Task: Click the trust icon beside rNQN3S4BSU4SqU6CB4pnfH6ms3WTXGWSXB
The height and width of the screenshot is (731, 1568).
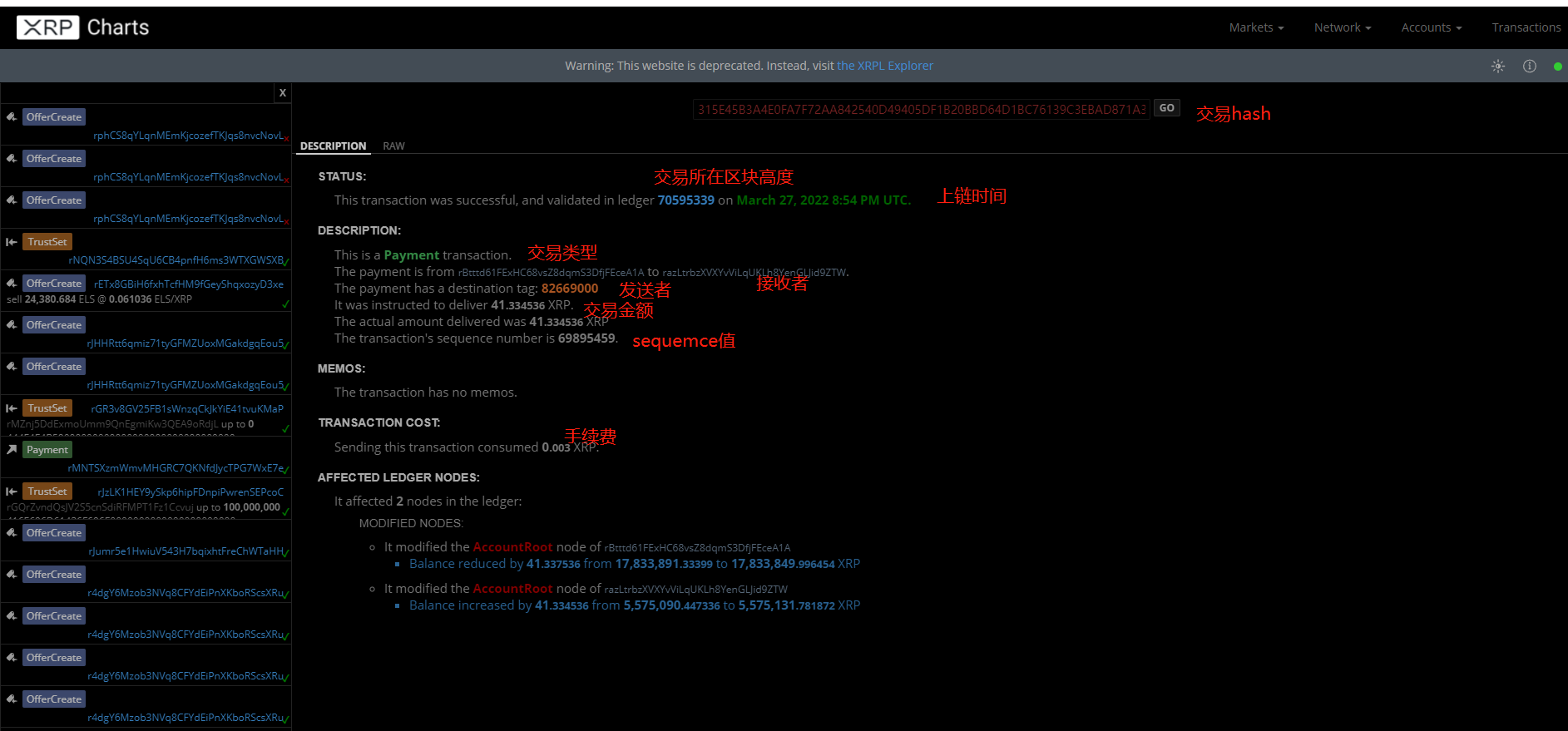Action: pos(12,242)
